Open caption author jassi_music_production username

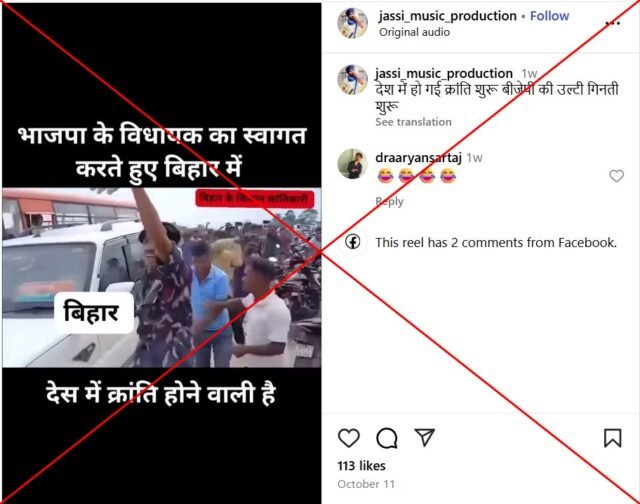[444, 73]
